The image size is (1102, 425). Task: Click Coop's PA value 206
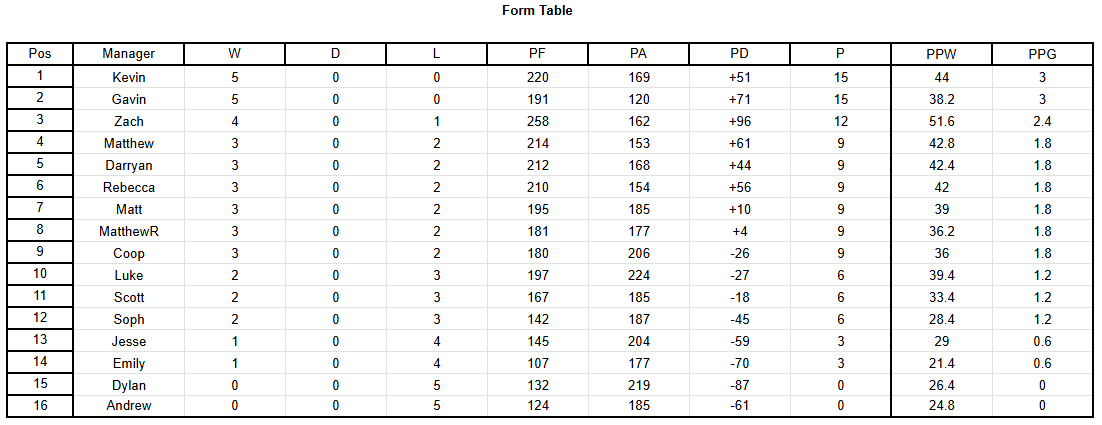coord(639,254)
